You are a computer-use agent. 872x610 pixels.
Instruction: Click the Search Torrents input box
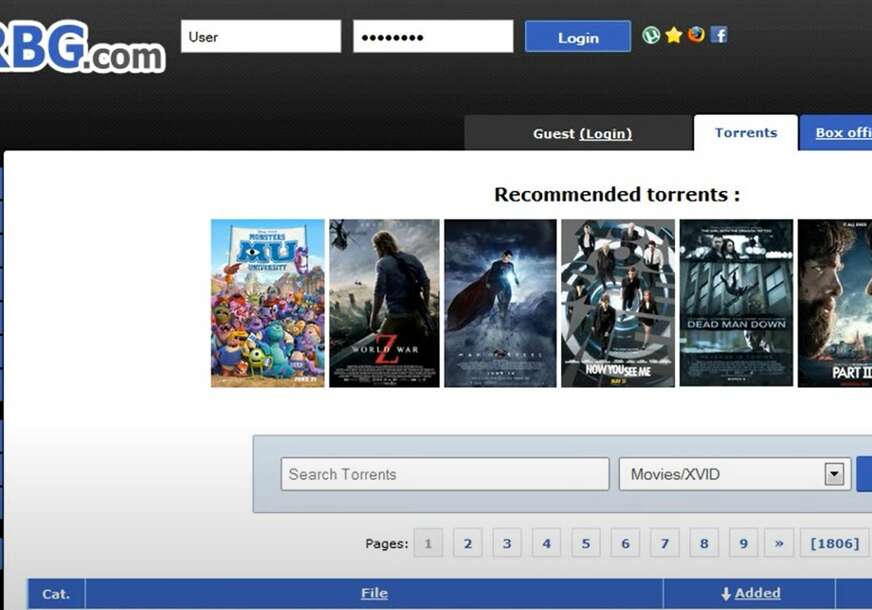pyautogui.click(x=445, y=474)
